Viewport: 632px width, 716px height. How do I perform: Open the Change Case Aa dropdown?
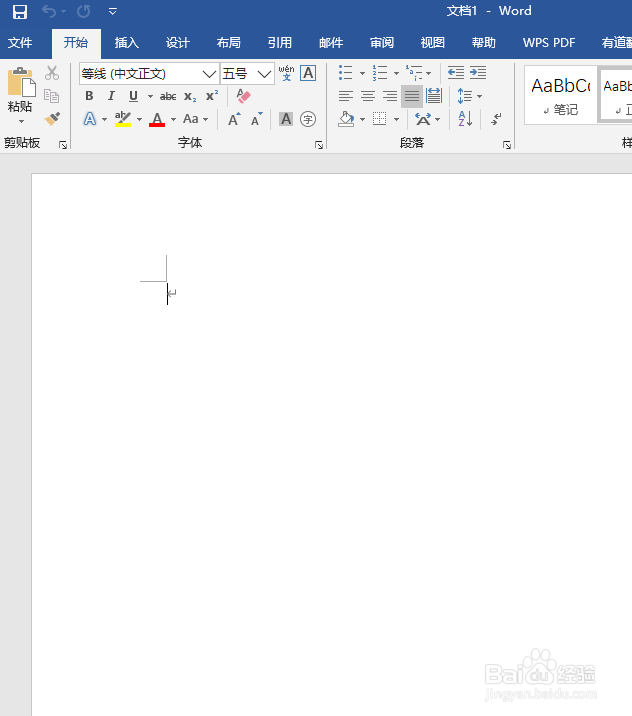click(x=195, y=119)
